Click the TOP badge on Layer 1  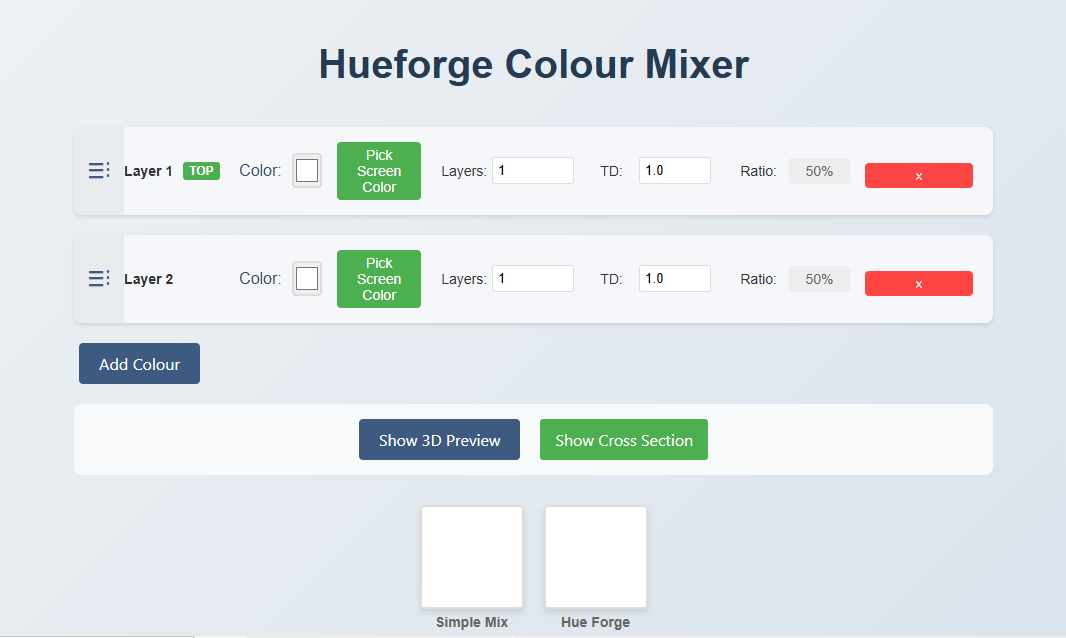[x=201, y=171]
